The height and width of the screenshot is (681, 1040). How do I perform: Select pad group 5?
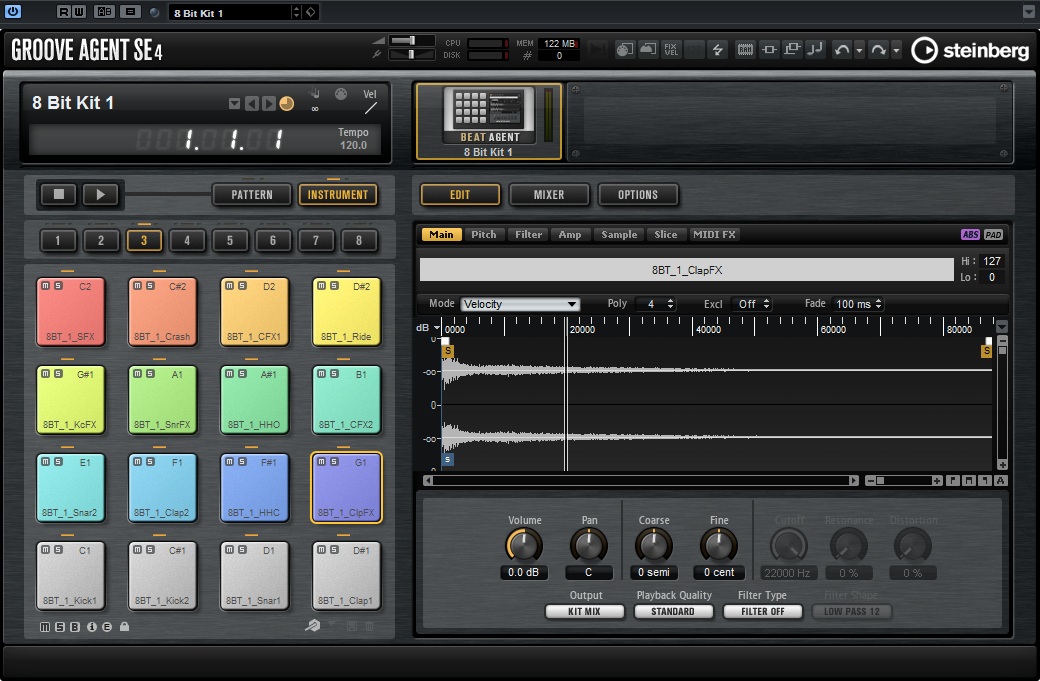tap(229, 240)
